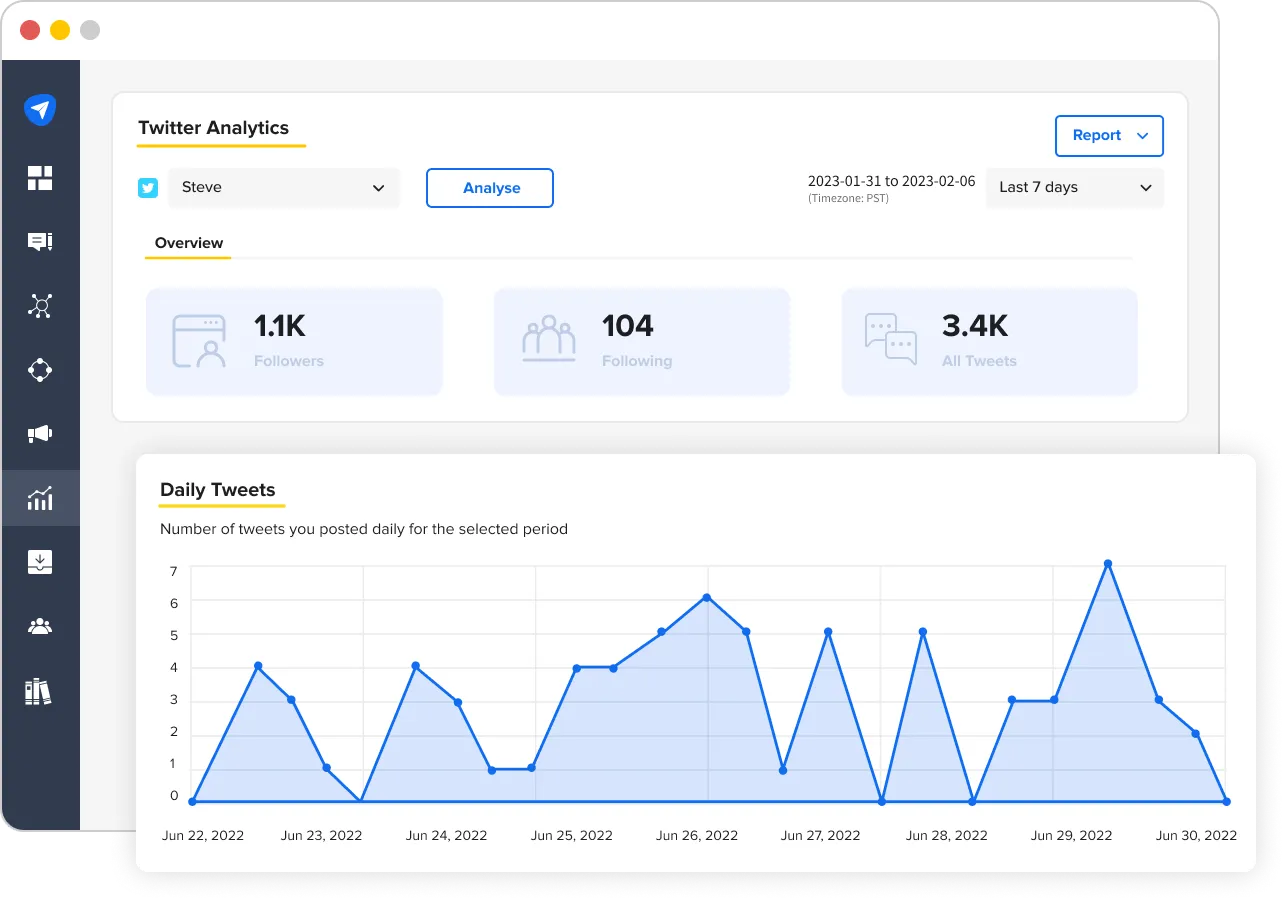Select the analytics chart icon in sidebar
1286x902 pixels.
40,497
